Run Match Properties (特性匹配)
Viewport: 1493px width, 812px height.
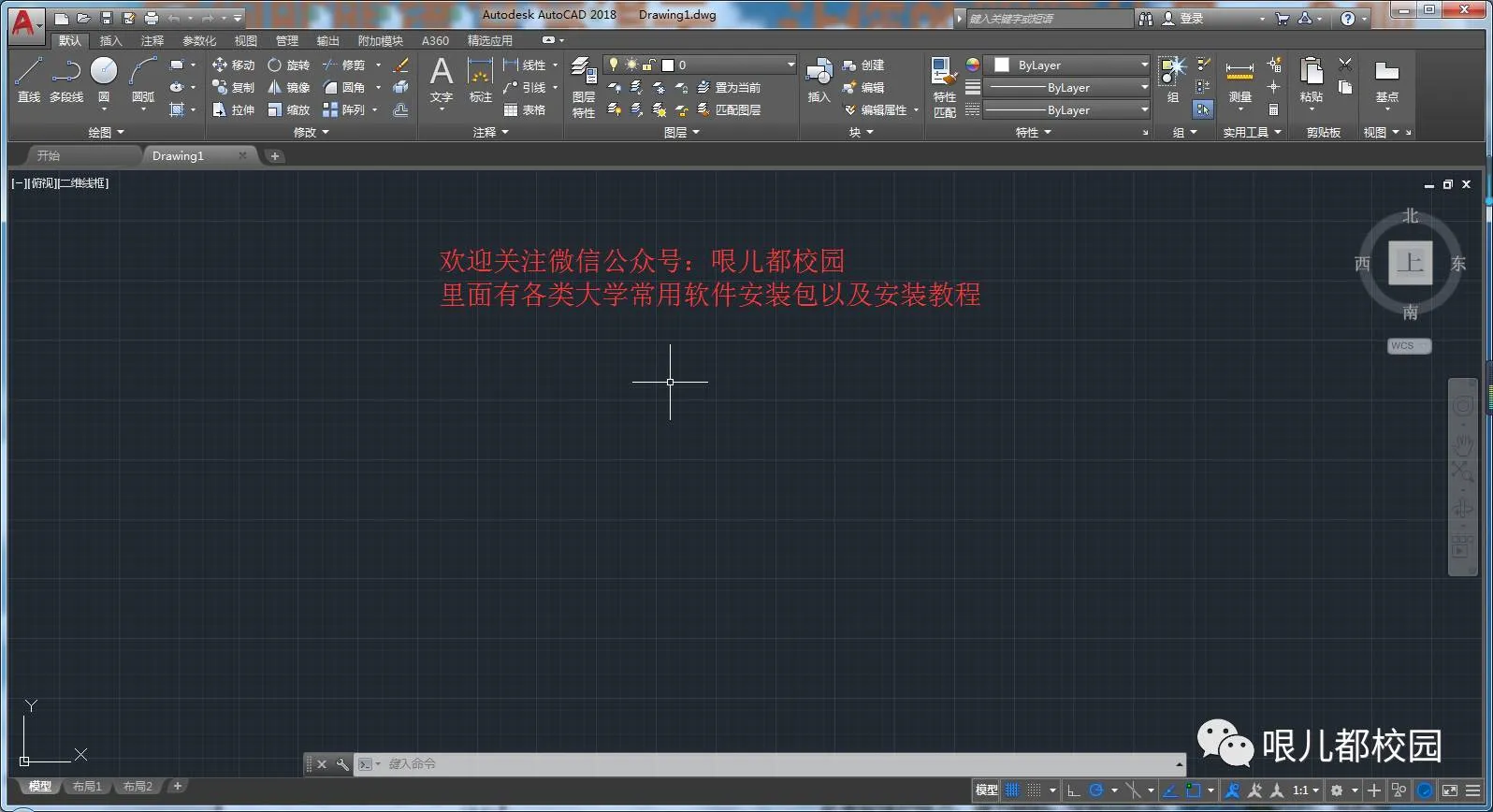point(945,86)
